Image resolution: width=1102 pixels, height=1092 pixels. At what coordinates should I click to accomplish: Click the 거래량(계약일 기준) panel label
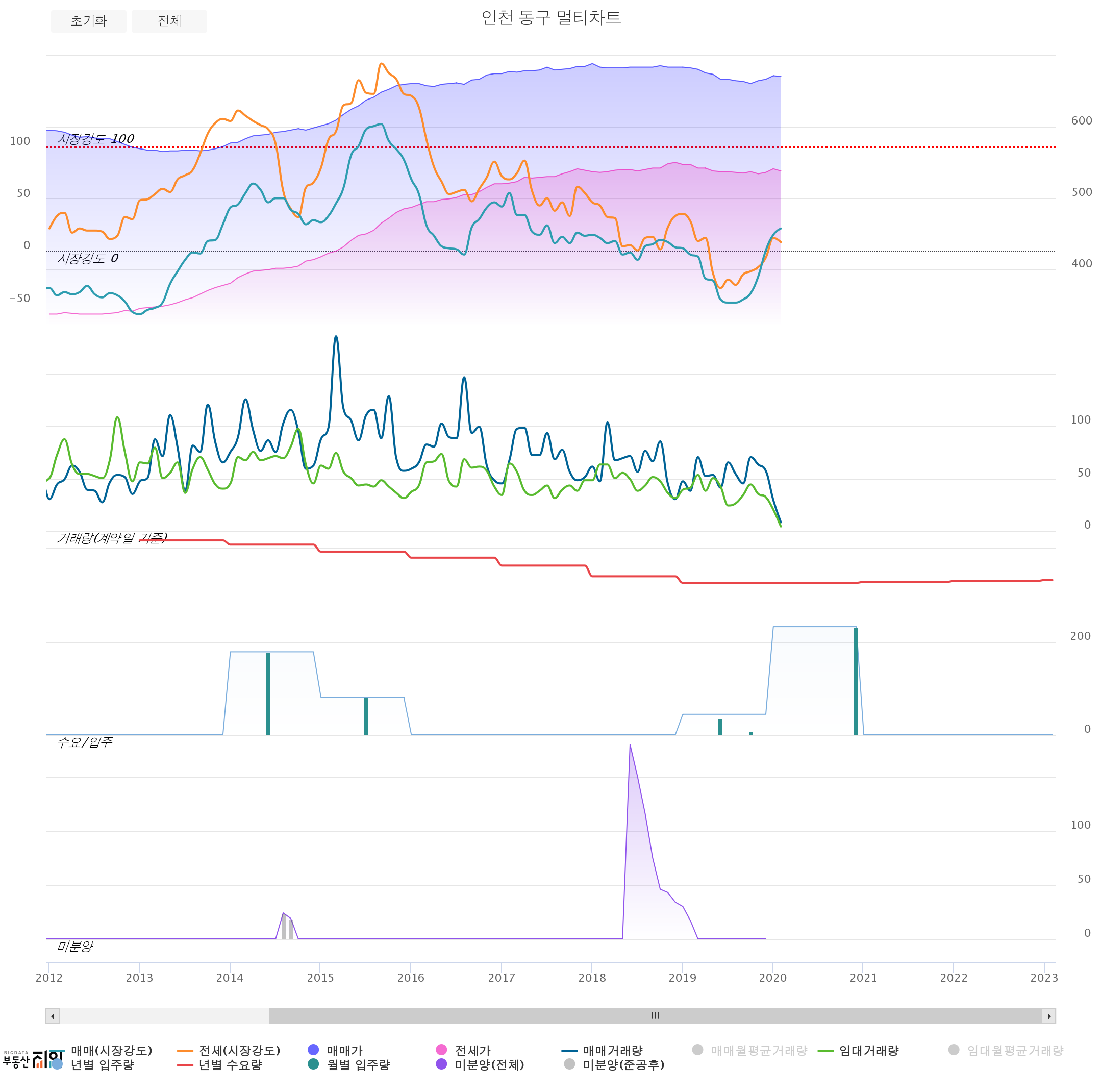pyautogui.click(x=112, y=538)
